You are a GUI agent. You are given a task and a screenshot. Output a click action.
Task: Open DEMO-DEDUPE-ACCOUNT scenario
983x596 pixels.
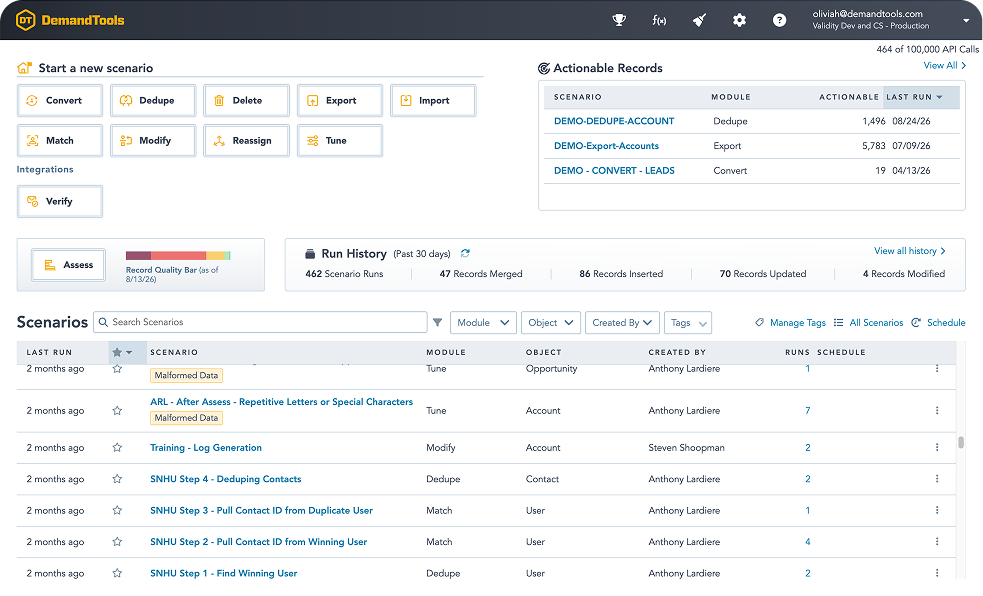[x=614, y=121]
